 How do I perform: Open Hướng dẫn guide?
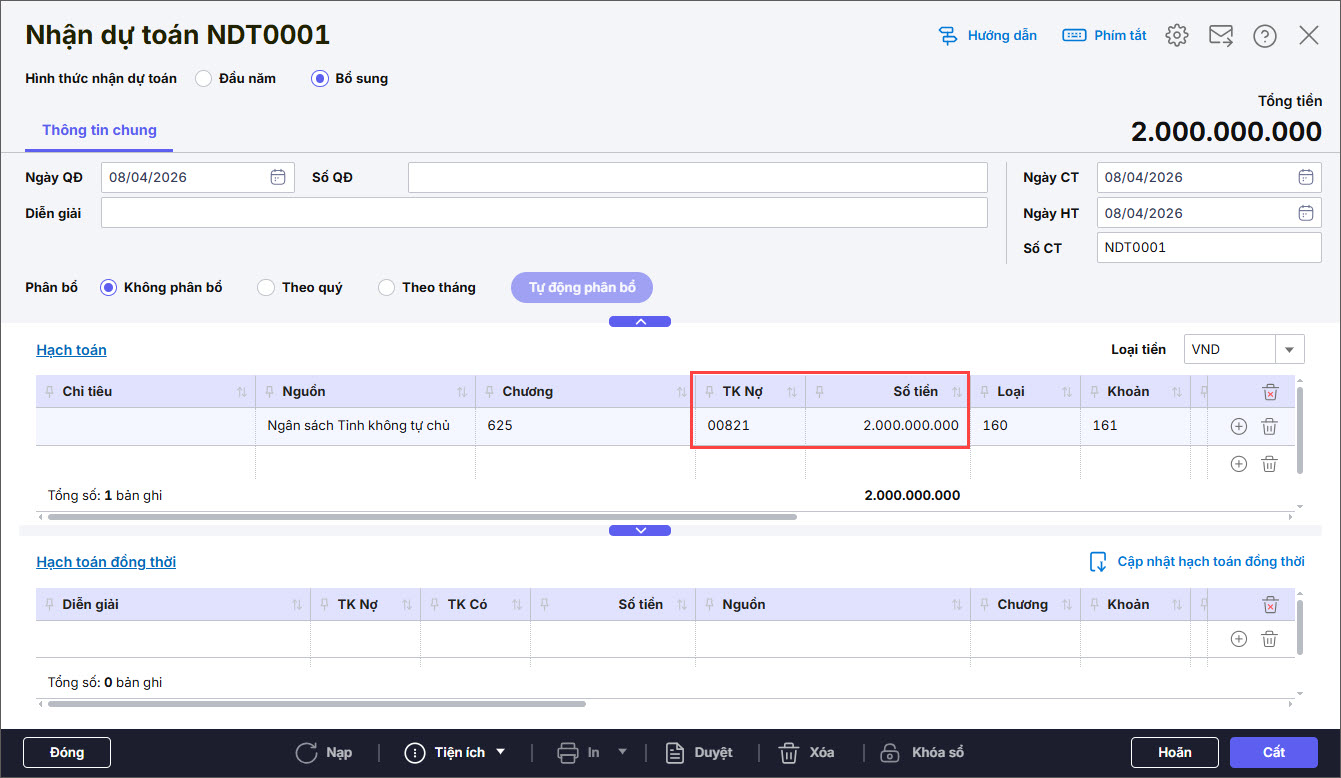(988, 36)
